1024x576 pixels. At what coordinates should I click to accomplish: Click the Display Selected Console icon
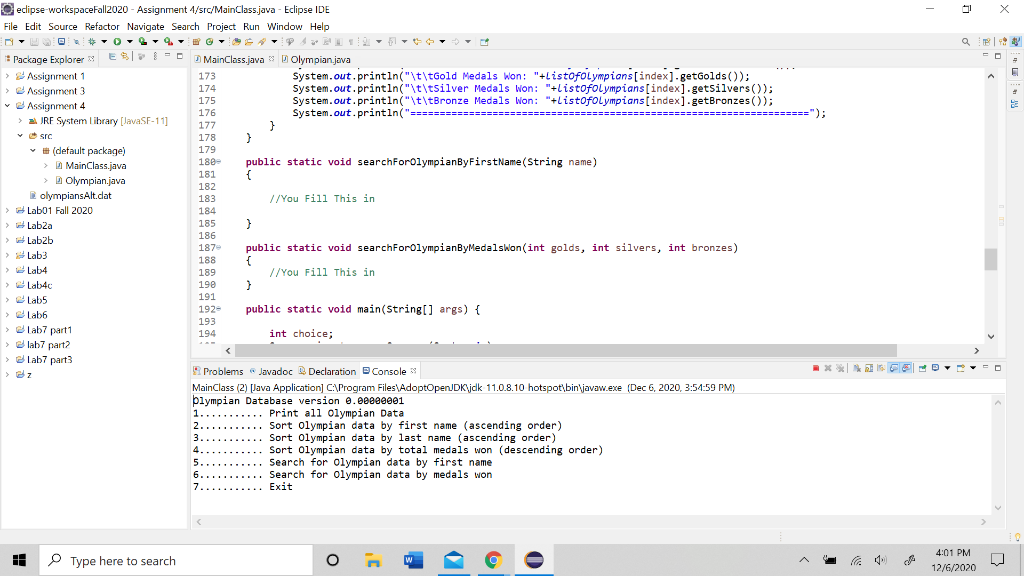coord(935,368)
